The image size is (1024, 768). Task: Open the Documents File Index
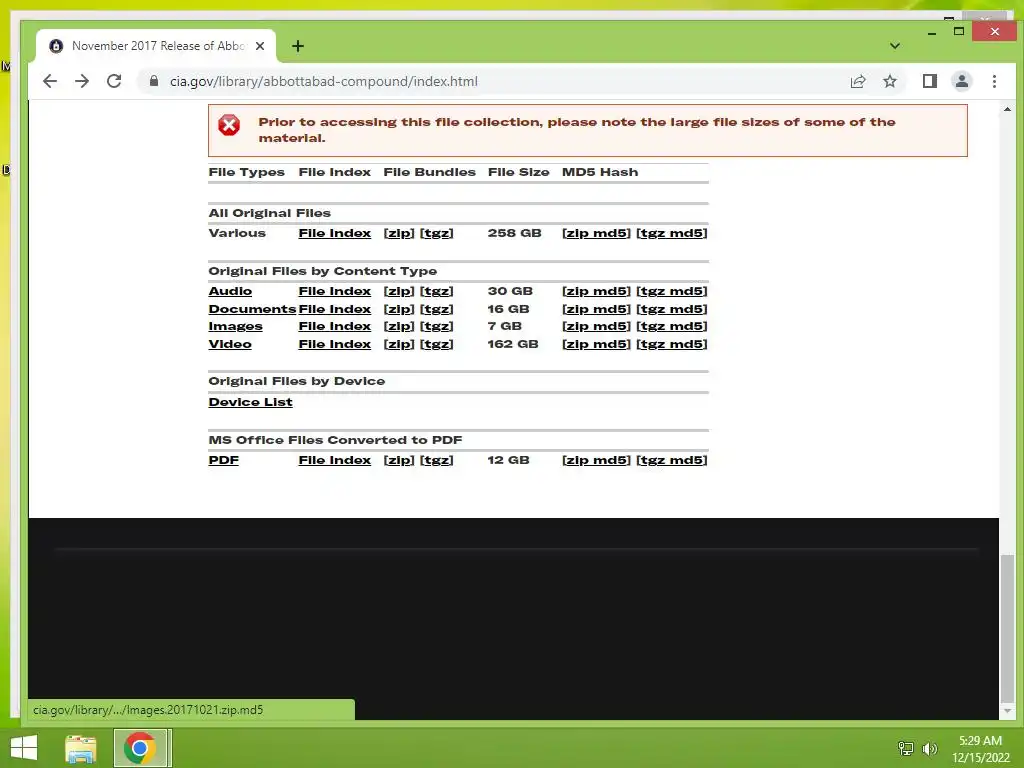334,309
